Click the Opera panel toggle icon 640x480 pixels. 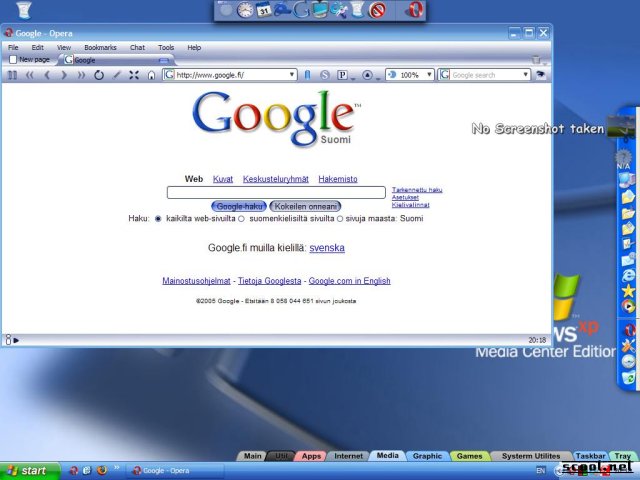click(x=13, y=75)
